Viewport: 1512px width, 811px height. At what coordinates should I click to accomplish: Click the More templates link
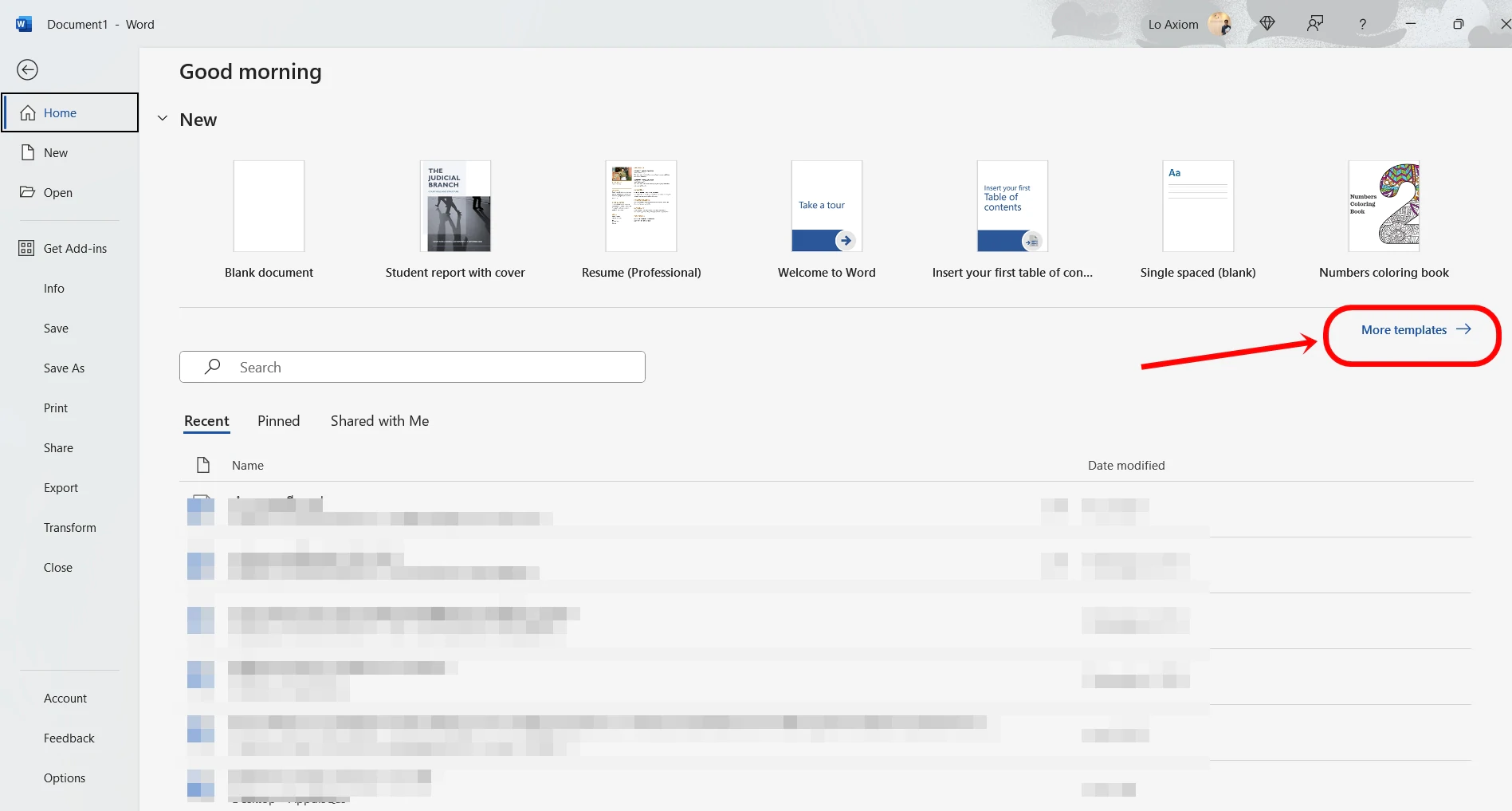point(1416,329)
